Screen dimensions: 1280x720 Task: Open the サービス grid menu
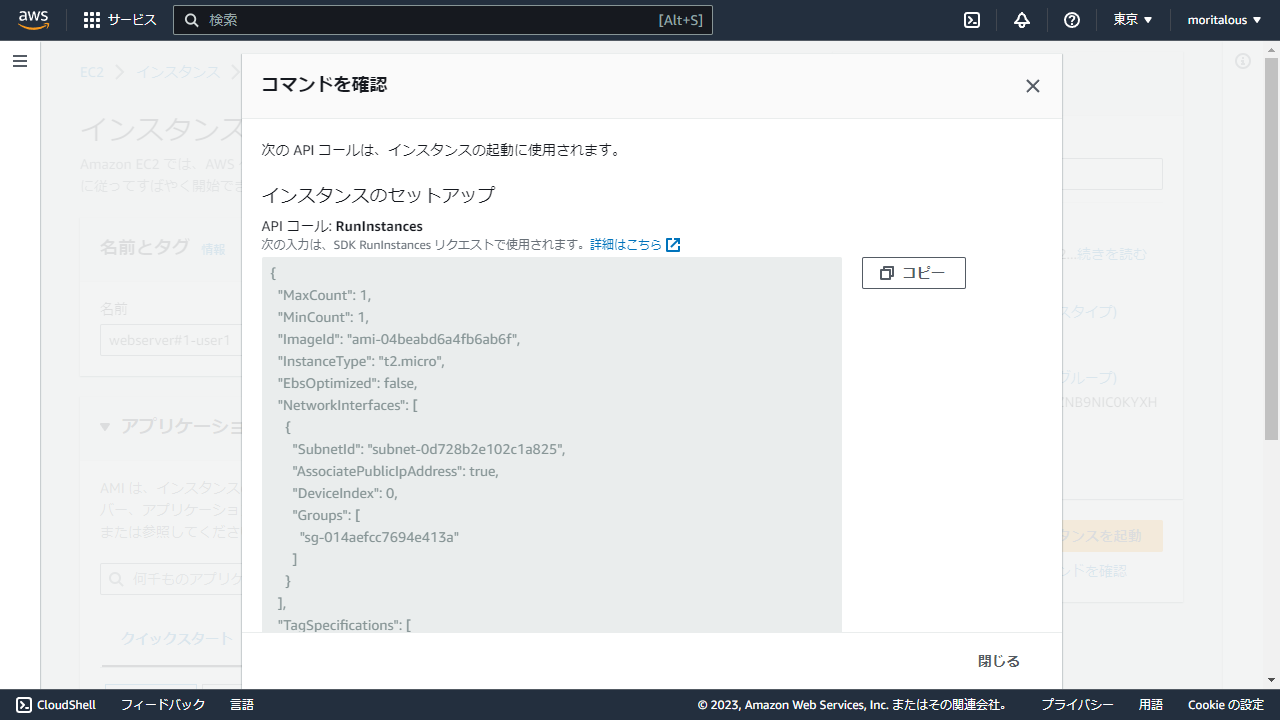[x=120, y=20]
